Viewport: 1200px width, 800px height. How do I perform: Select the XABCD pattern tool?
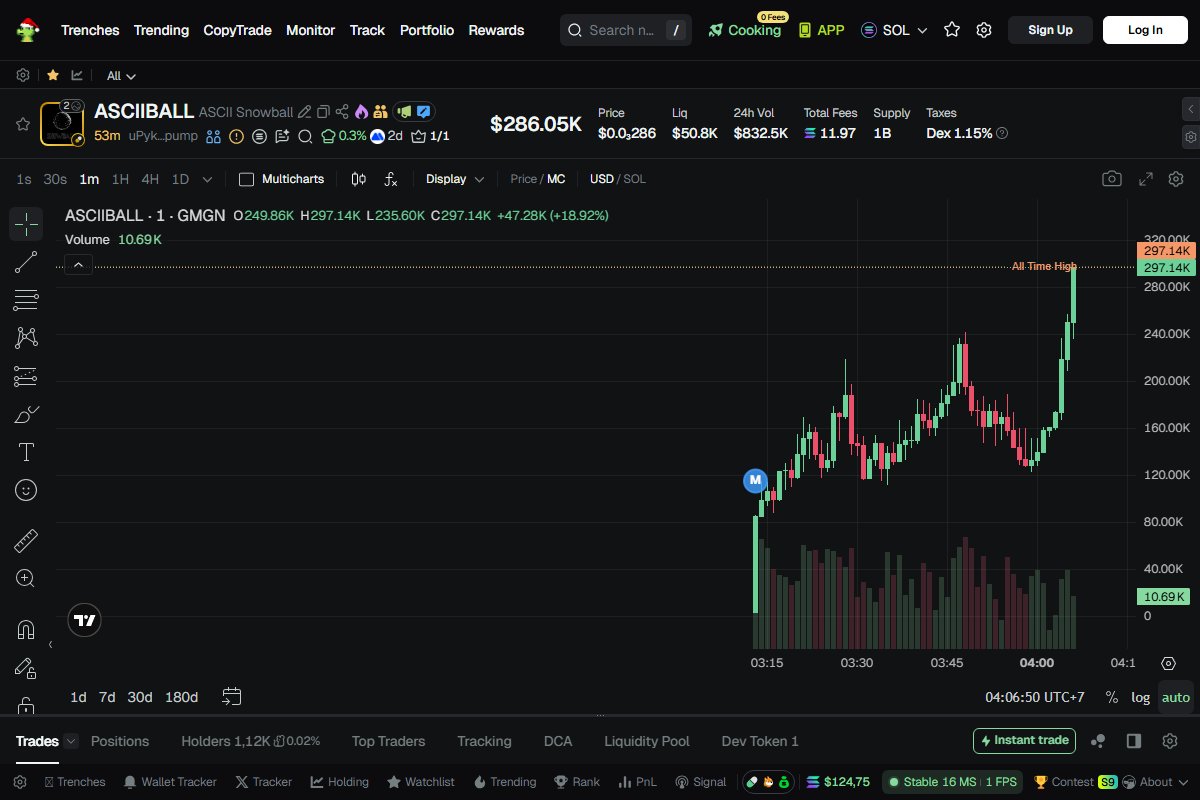(26, 338)
